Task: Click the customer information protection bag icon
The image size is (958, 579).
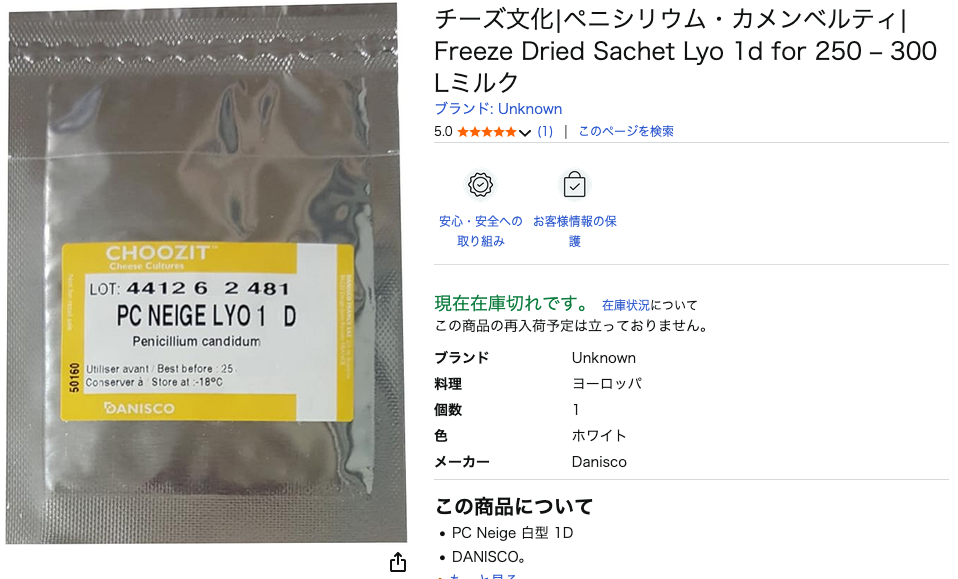Action: pos(574,184)
